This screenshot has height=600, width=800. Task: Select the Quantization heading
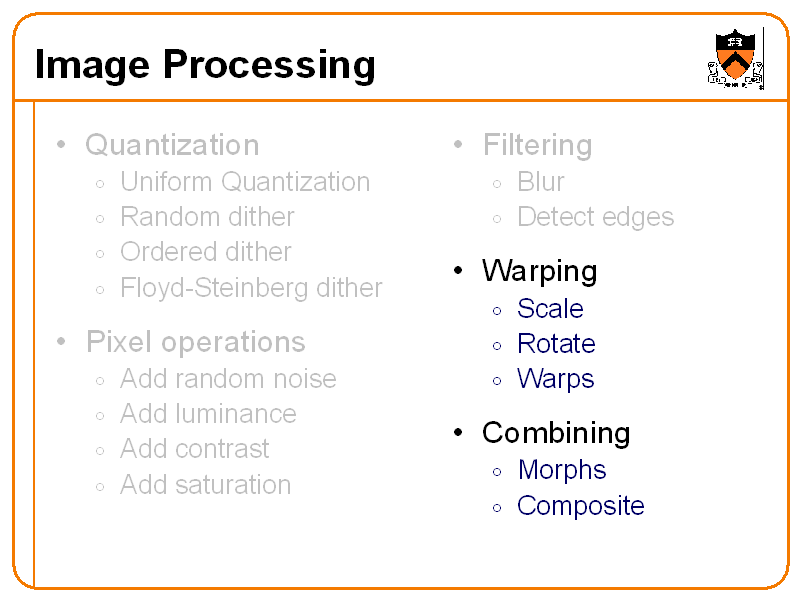coord(172,145)
